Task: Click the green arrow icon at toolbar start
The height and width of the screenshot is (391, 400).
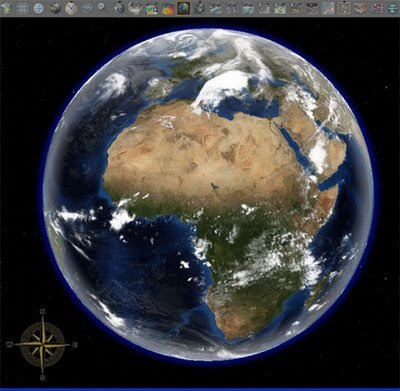Action: coord(6,8)
